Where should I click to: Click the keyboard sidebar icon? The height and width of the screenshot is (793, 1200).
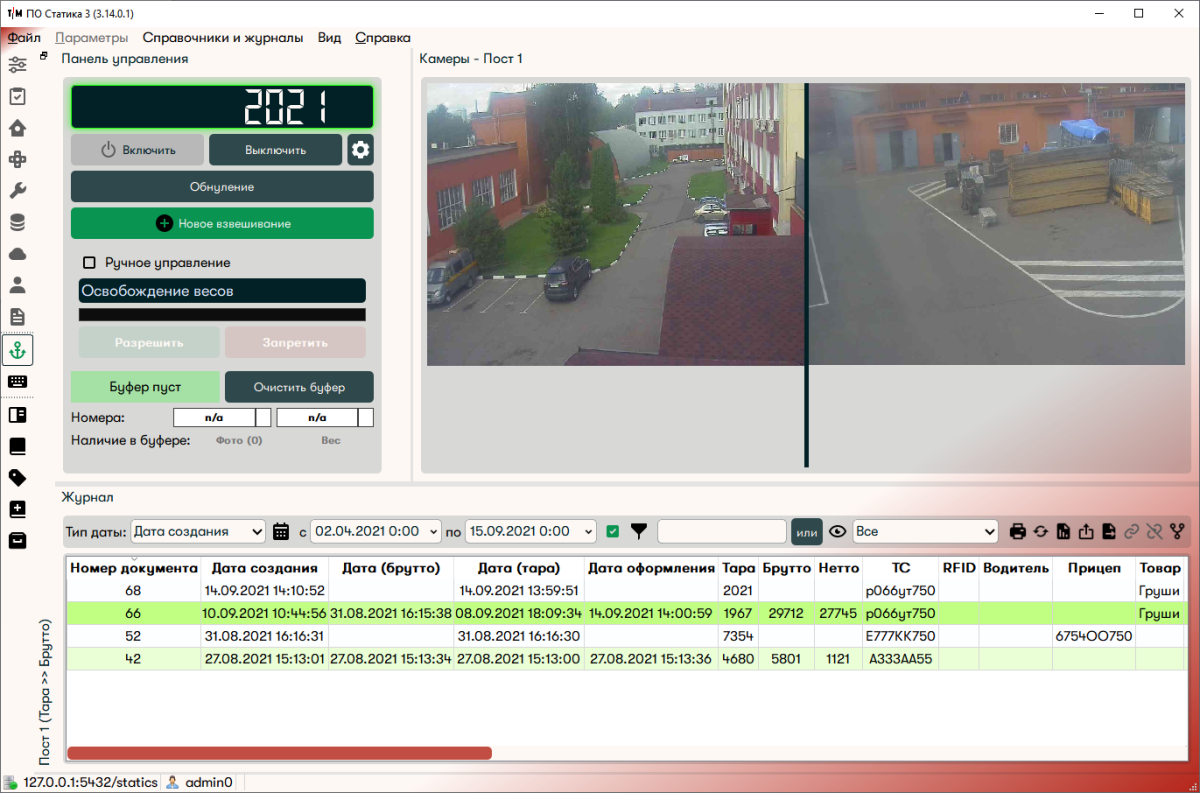[17, 382]
